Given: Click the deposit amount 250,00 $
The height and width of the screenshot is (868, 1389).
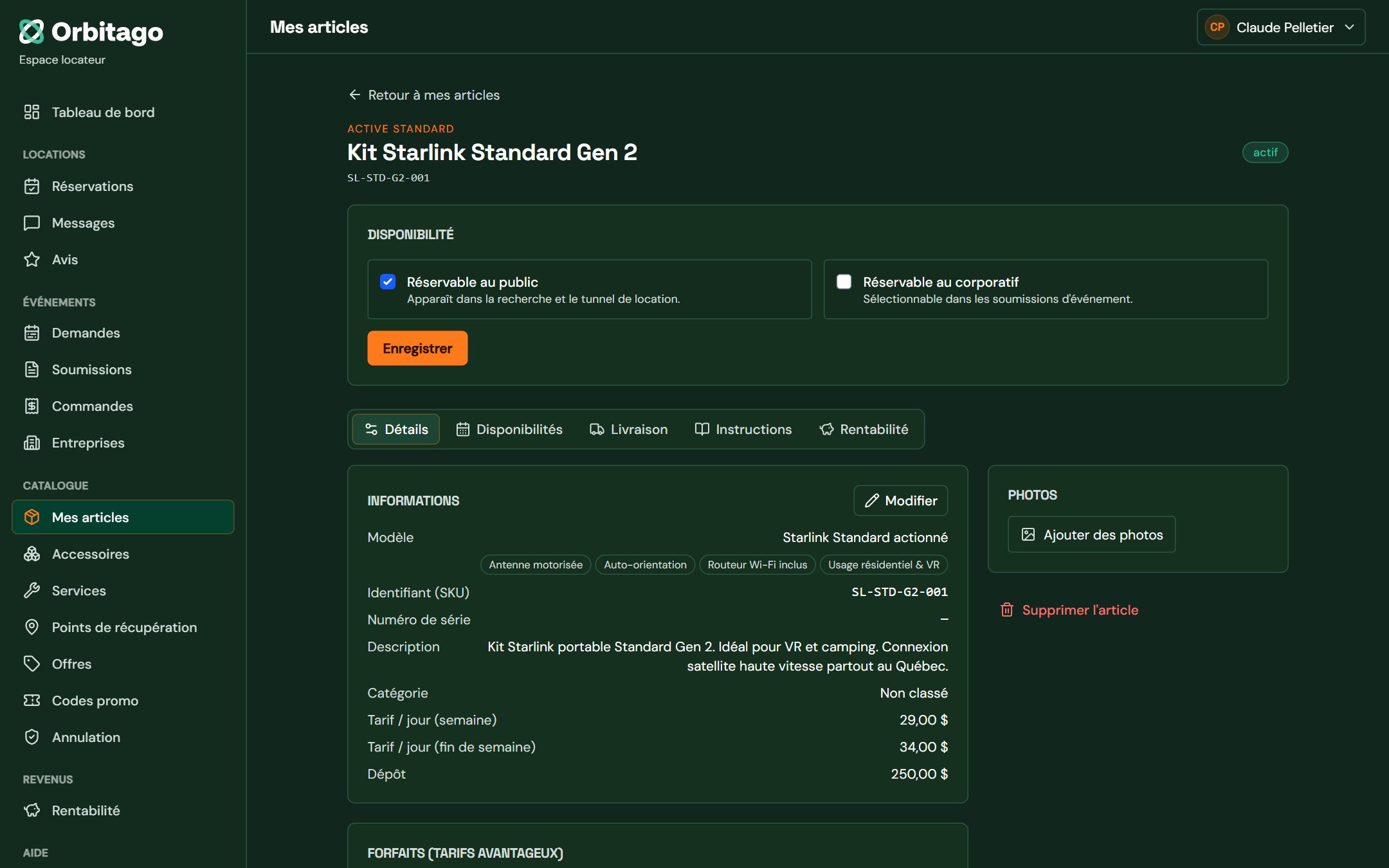Looking at the screenshot, I should (x=920, y=774).
